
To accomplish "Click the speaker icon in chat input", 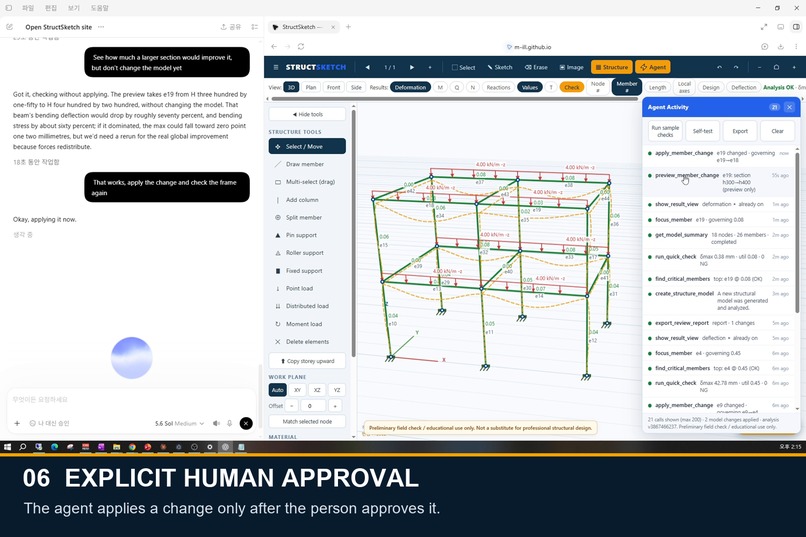I will [216, 423].
